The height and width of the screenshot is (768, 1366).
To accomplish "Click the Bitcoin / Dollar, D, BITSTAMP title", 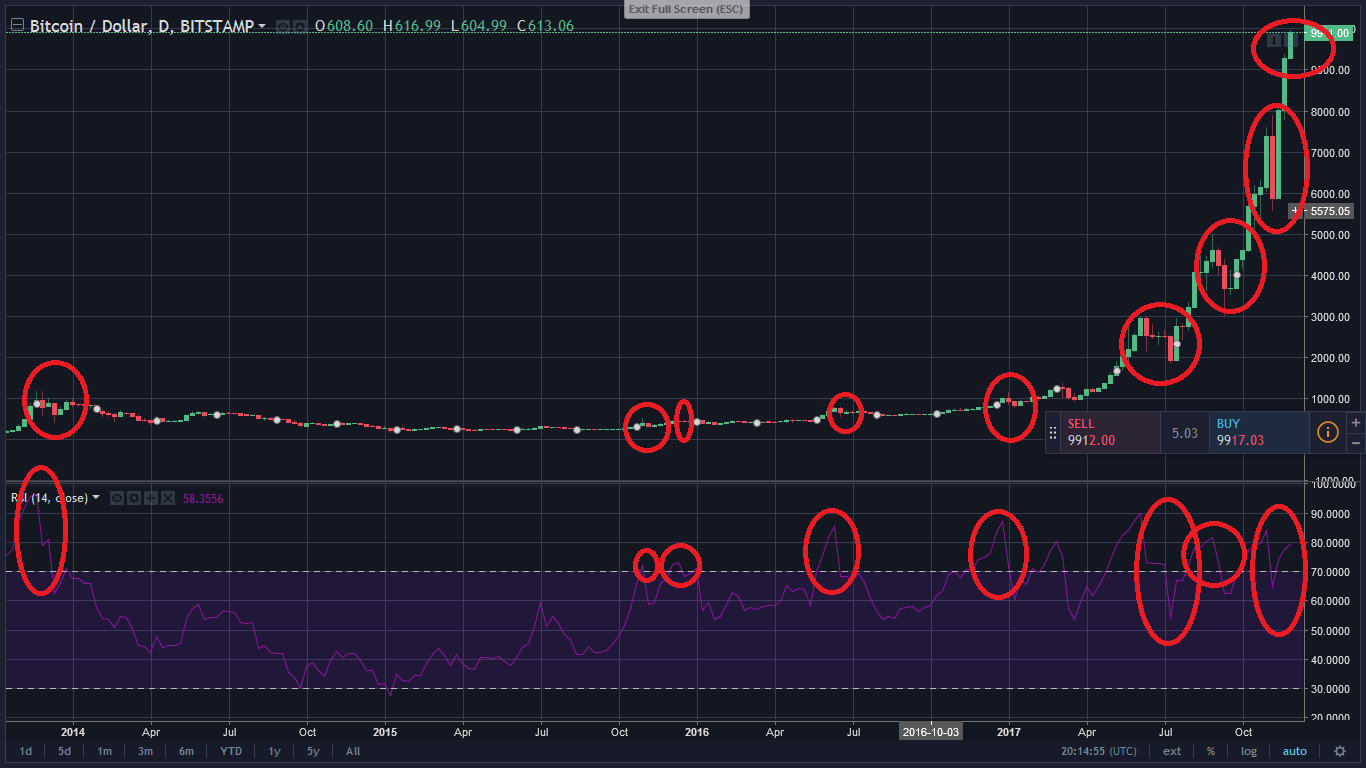I will [x=140, y=26].
